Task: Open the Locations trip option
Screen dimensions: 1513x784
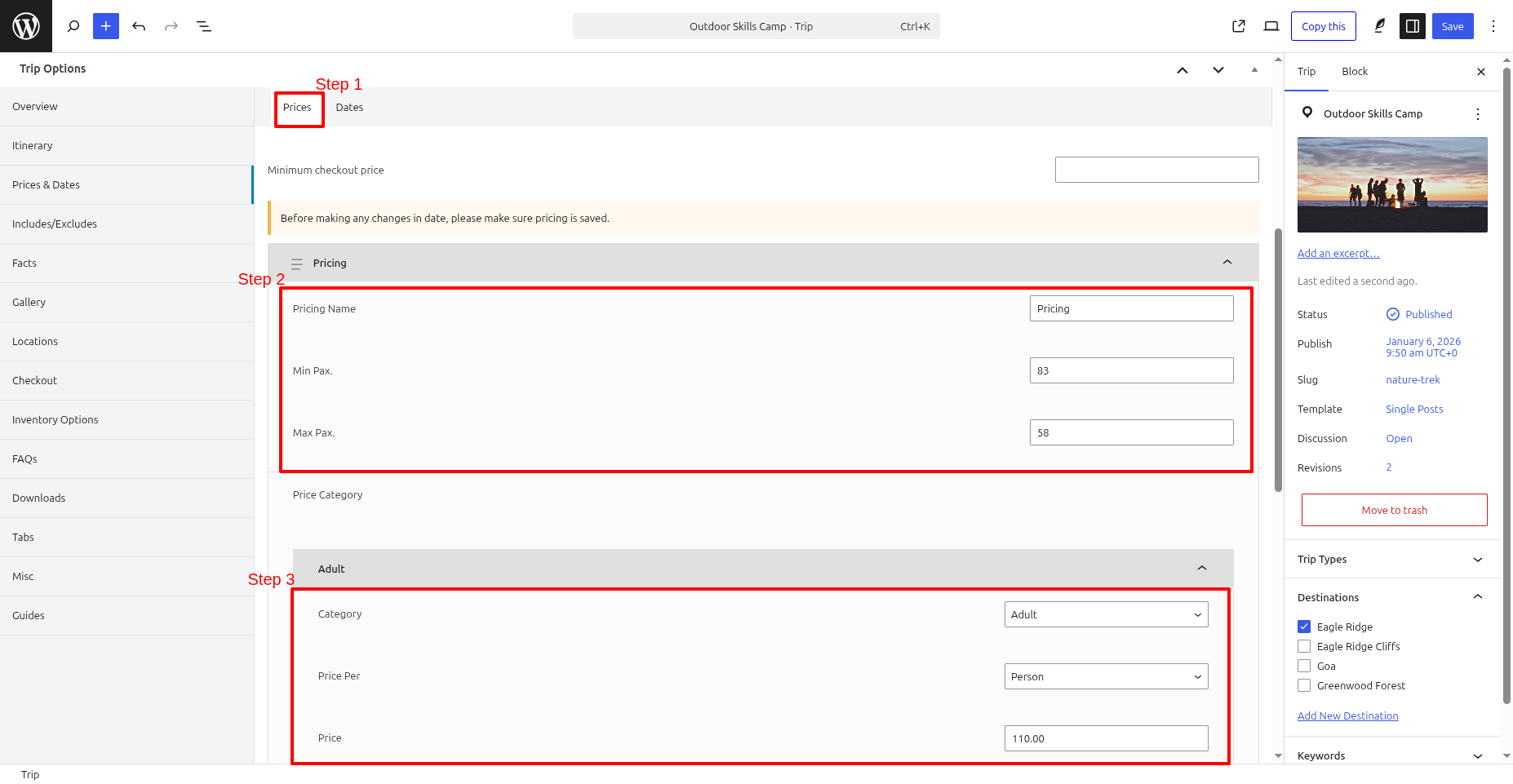Action: [x=126, y=342]
